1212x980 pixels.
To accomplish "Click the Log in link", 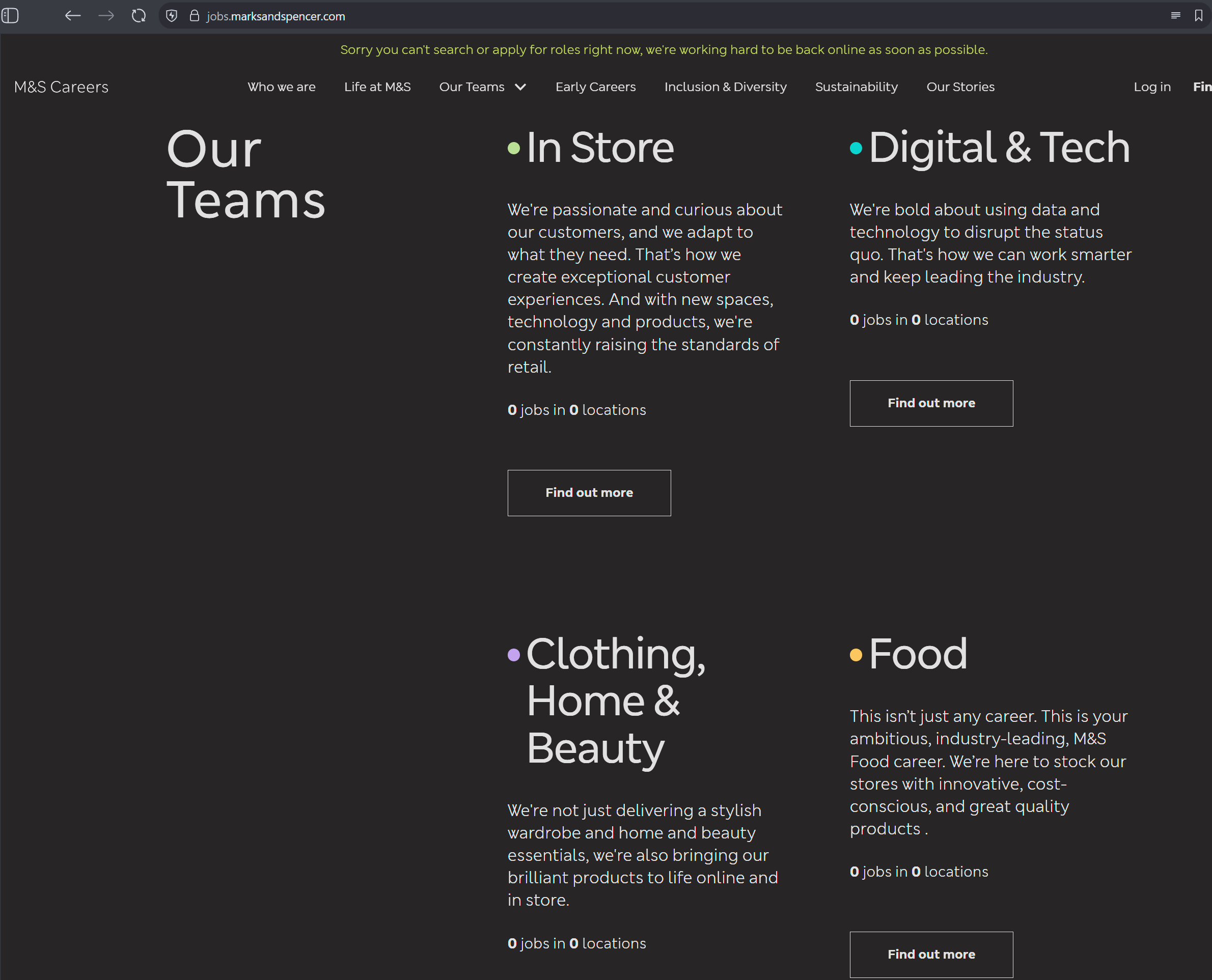I will tap(1151, 87).
